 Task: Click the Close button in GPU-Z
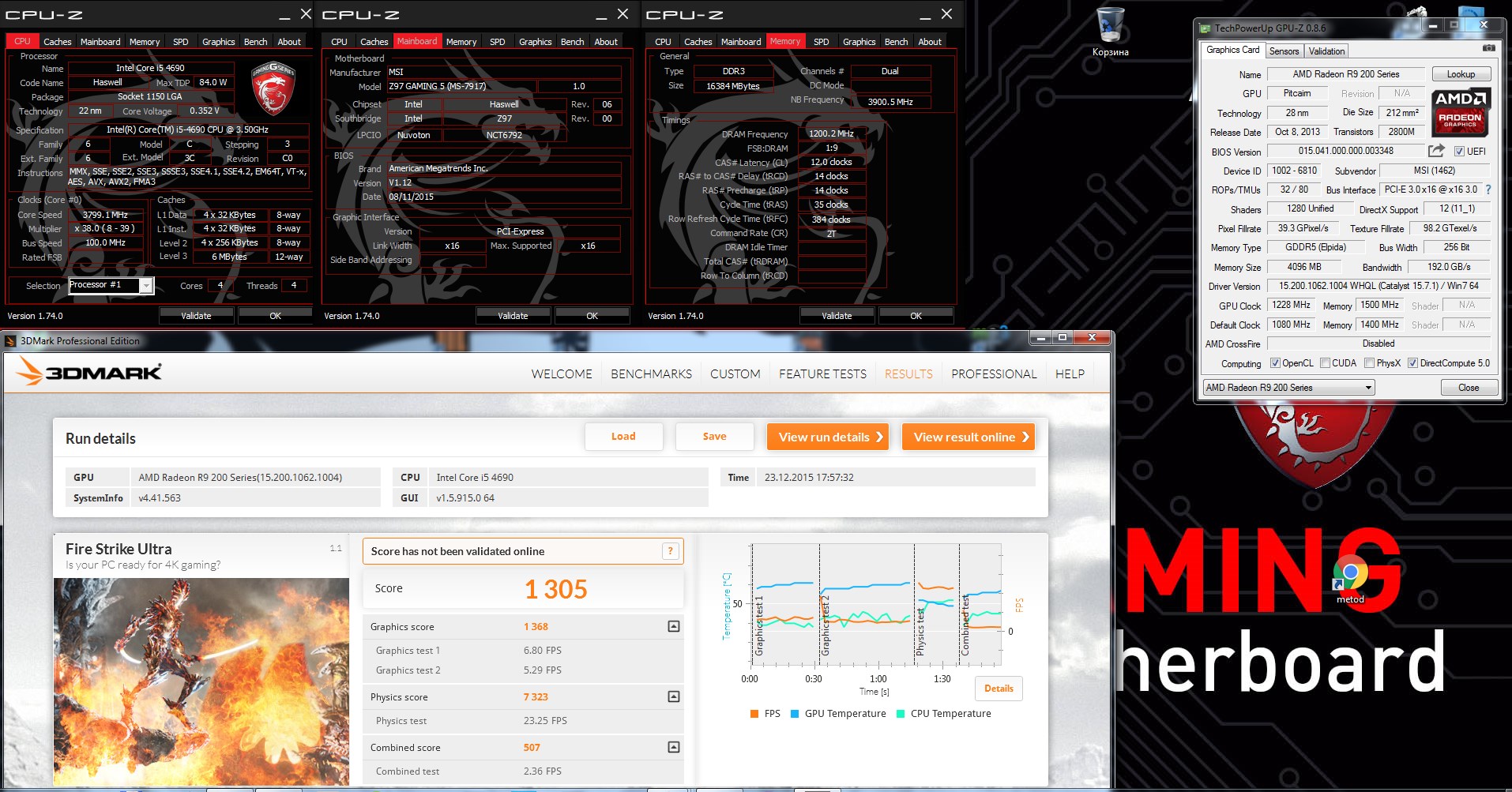coord(1469,388)
